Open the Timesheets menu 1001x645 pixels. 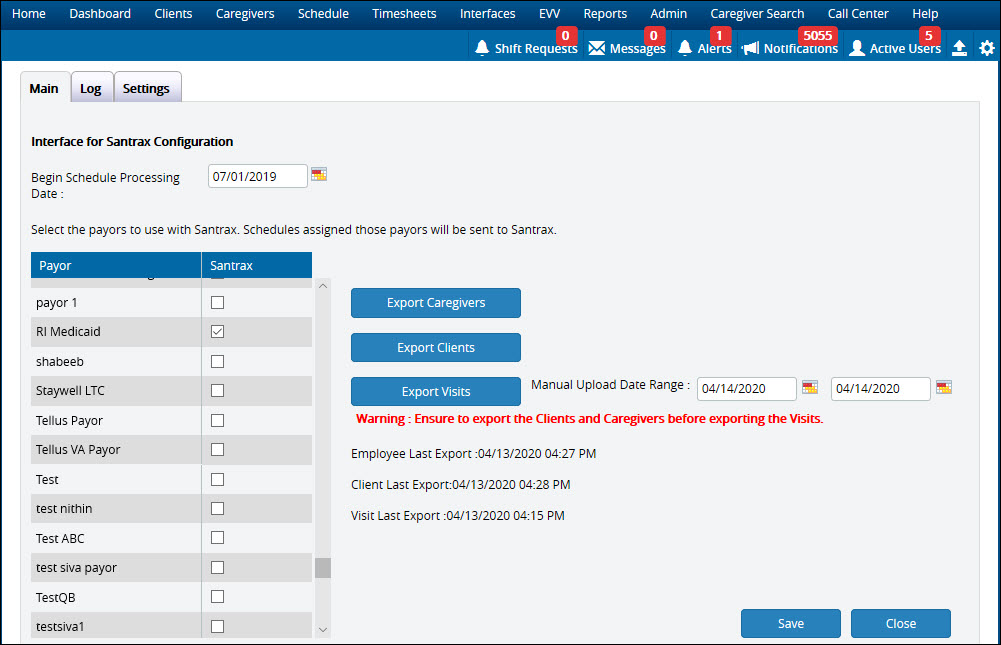404,13
